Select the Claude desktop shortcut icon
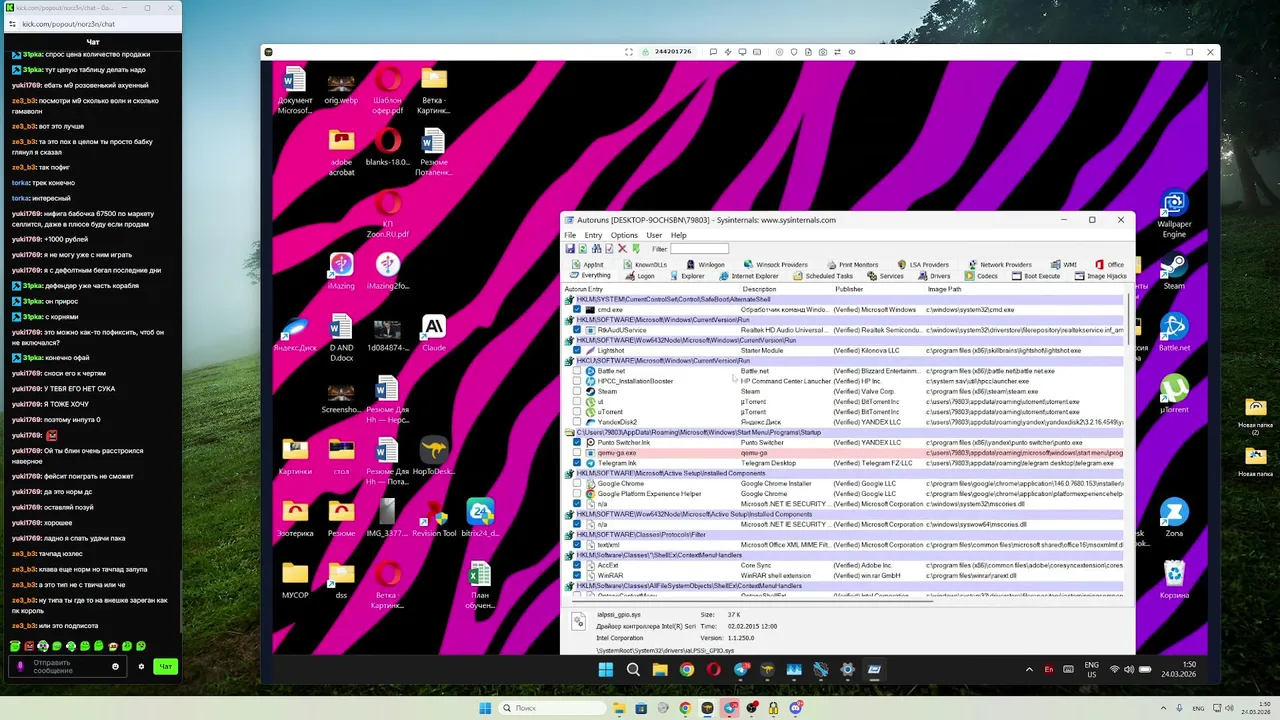This screenshot has width=1280, height=720. (434, 333)
